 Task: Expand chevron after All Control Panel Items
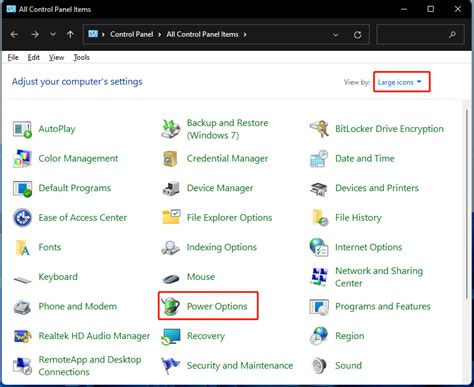pos(245,34)
